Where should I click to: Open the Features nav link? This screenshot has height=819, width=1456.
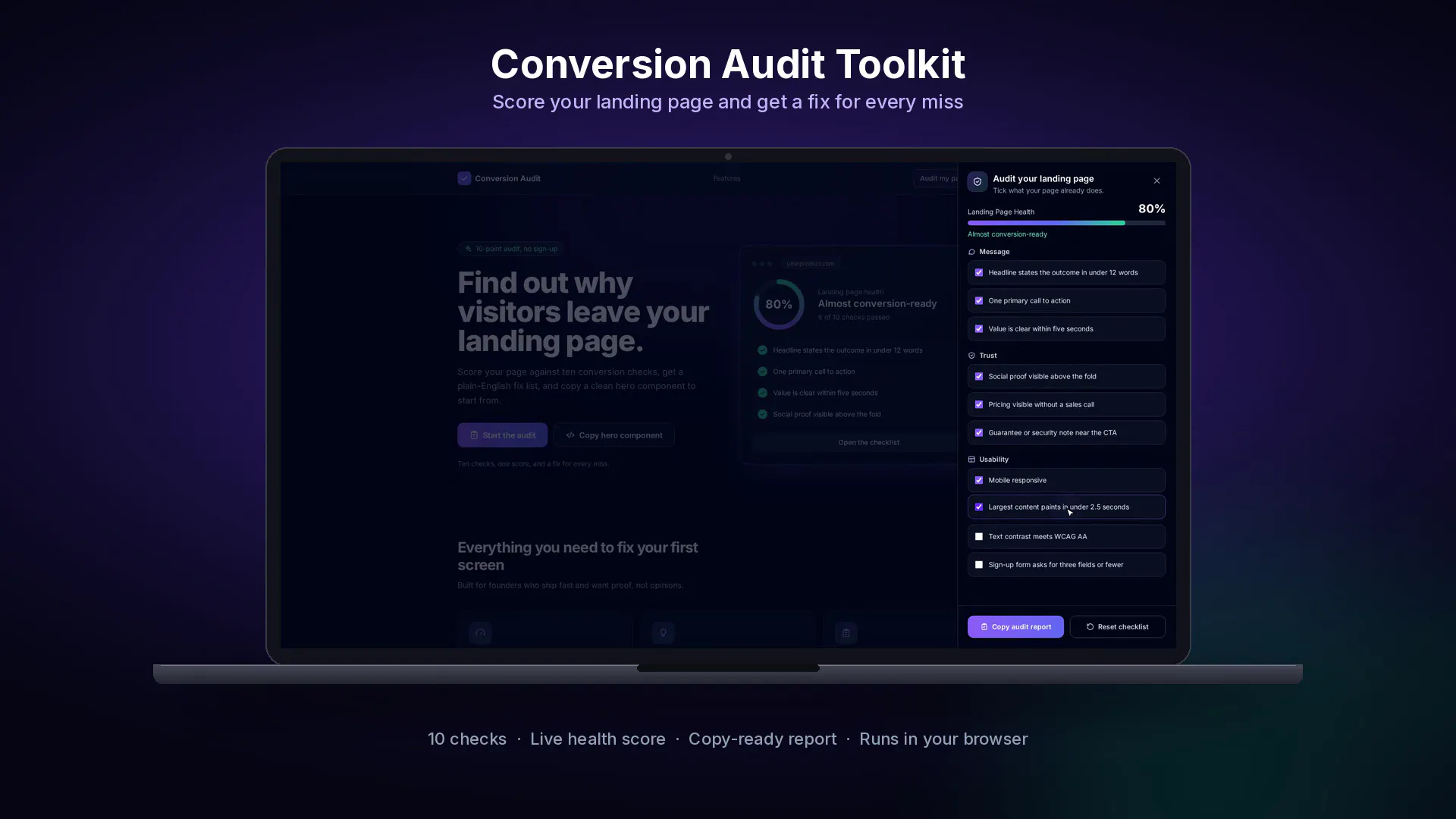[726, 179]
